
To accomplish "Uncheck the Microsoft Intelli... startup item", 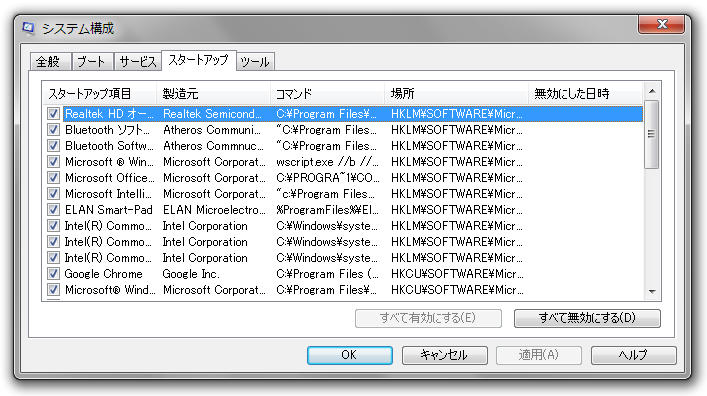I will [53, 194].
